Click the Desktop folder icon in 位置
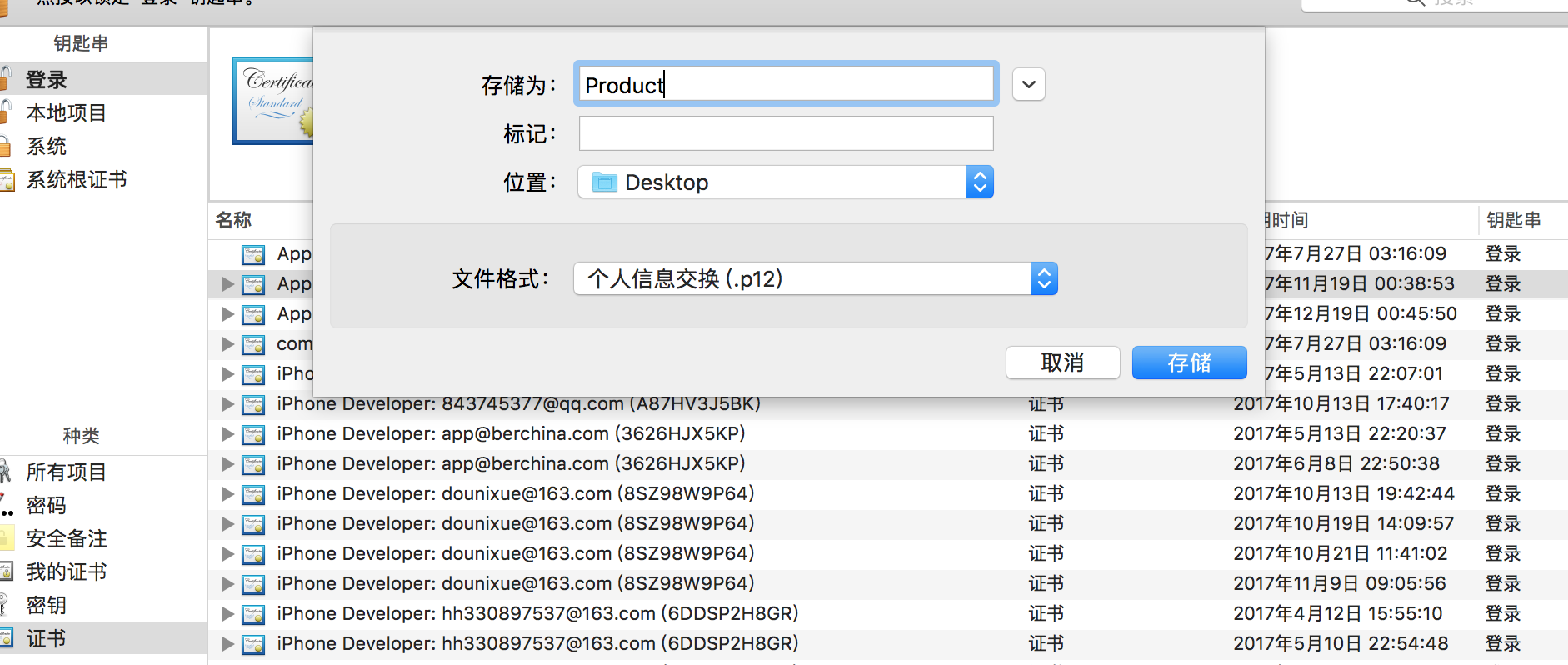Viewport: 1568px width, 665px height. click(604, 182)
